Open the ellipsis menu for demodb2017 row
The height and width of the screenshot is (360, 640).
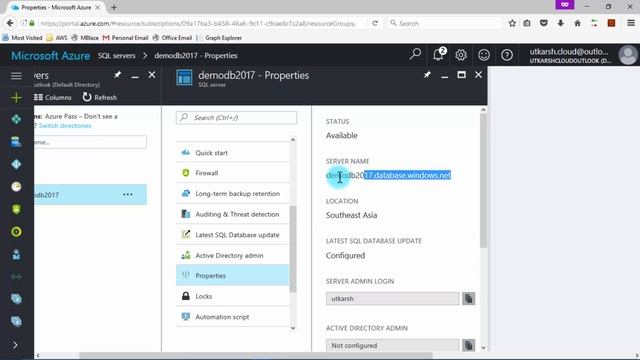128,195
